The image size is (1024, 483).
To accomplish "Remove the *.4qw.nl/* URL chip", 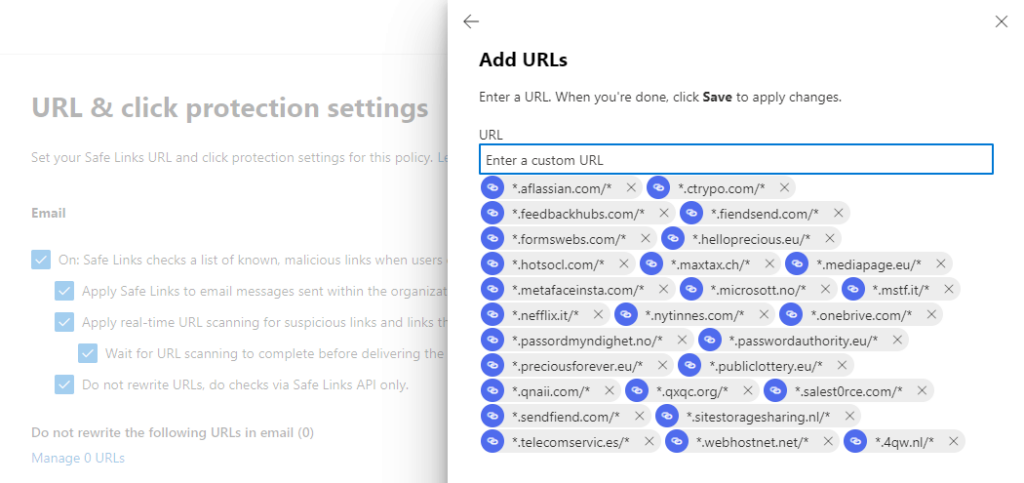I will click(954, 442).
